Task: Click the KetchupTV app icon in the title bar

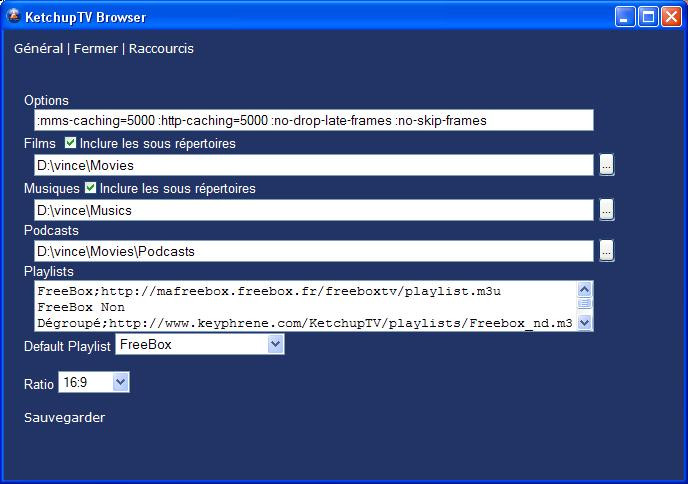Action: click(13, 16)
